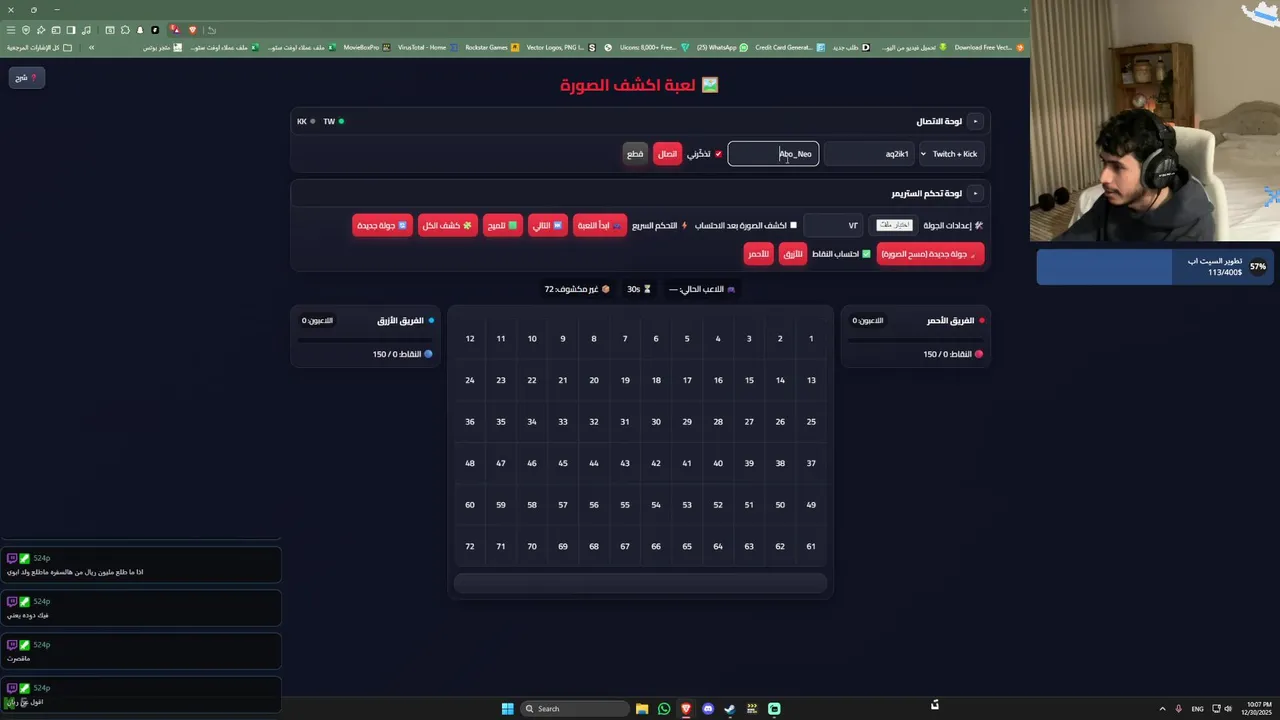This screenshot has width=1280, height=720.
Task: Select tile number 43
Action: coord(625,463)
